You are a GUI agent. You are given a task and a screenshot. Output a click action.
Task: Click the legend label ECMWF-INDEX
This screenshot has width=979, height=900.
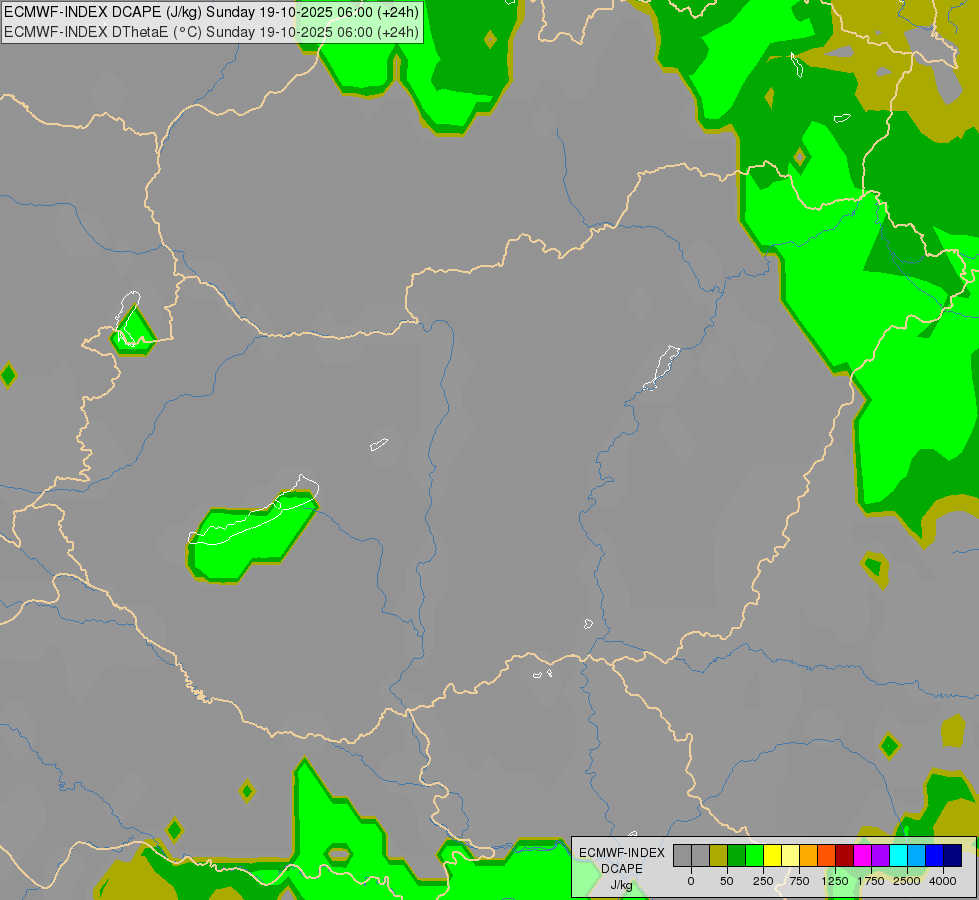622,853
